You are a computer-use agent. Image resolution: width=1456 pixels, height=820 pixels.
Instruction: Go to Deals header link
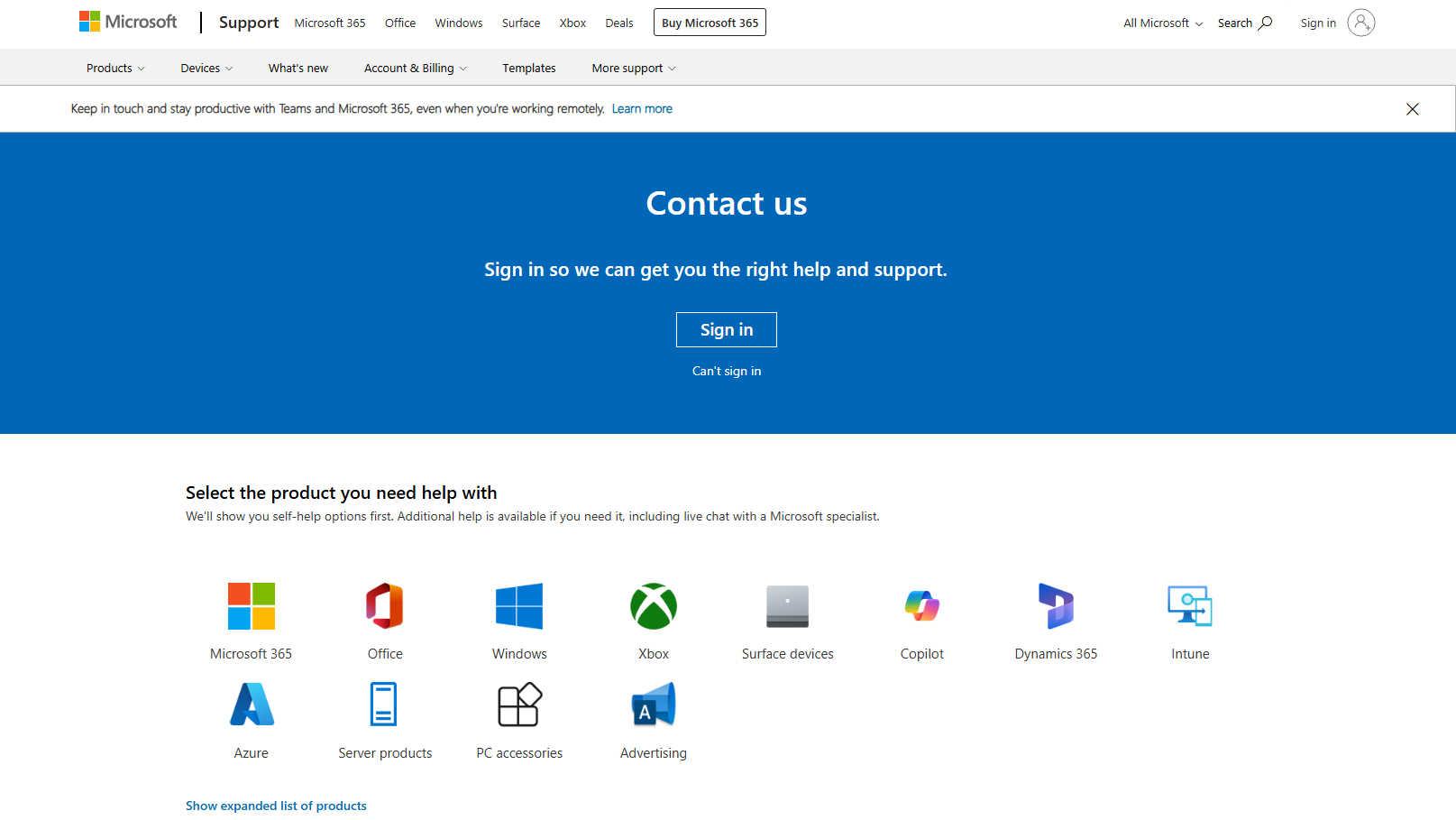[x=619, y=23]
